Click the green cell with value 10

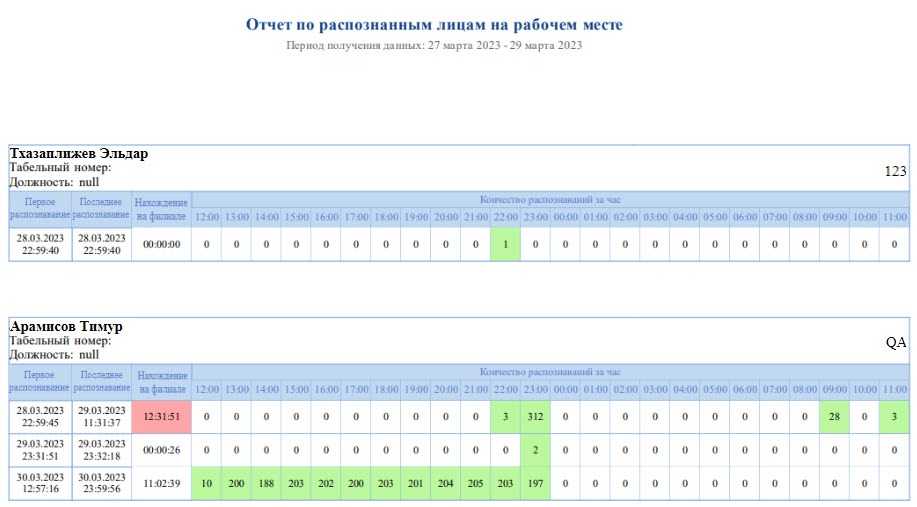(x=207, y=483)
